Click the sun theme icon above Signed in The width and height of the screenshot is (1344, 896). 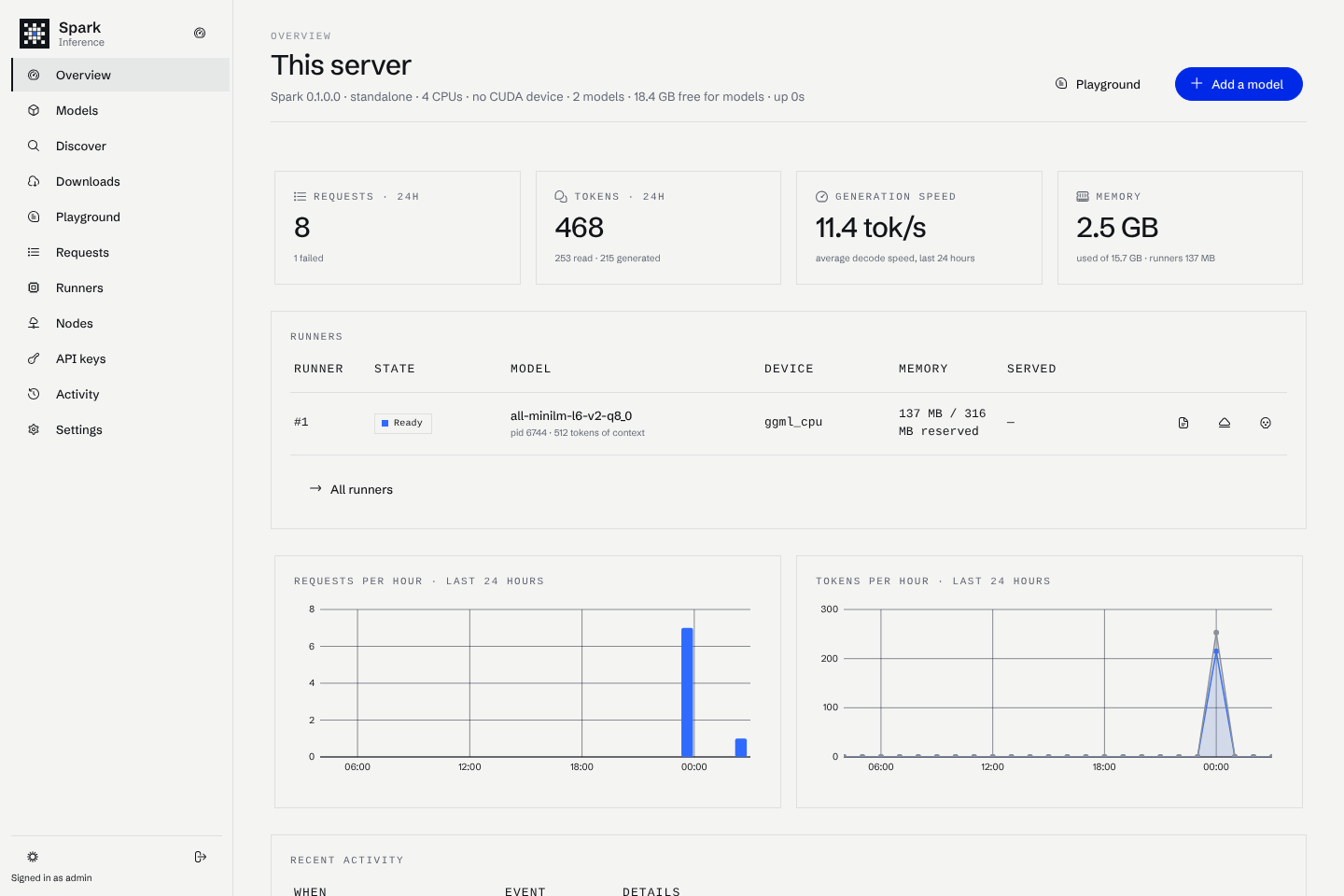pos(33,857)
